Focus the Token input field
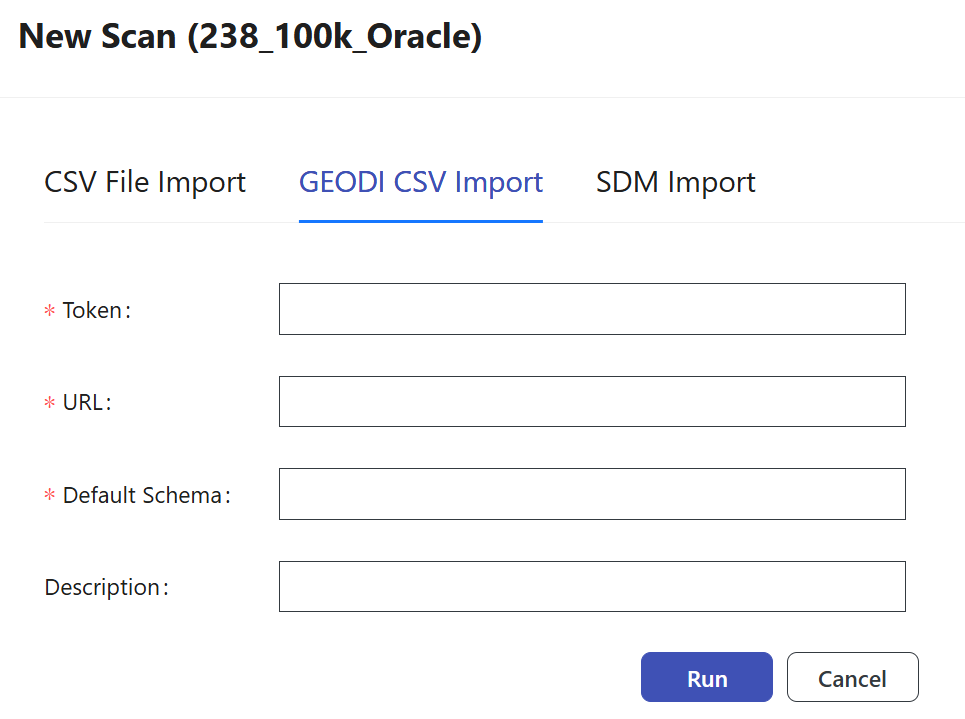Image resolution: width=965 pixels, height=719 pixels. 592,309
